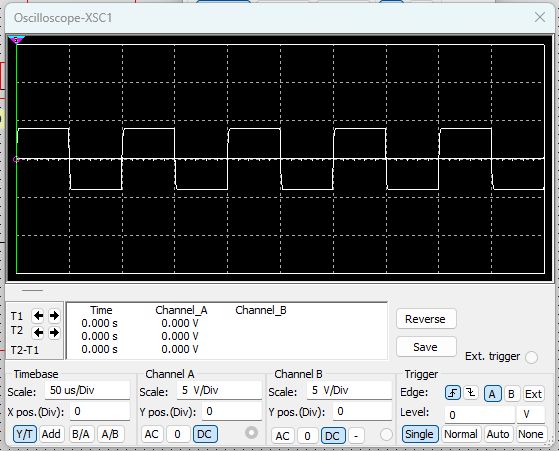Click Timebase X pos. (Div) field

[x=100, y=411]
